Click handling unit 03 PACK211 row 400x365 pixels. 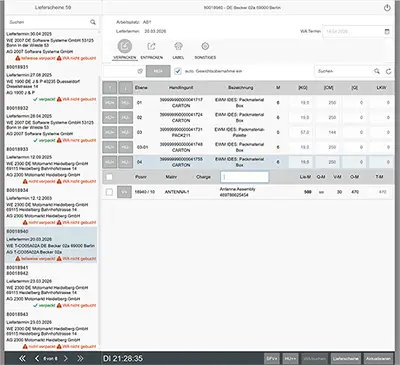247,132
